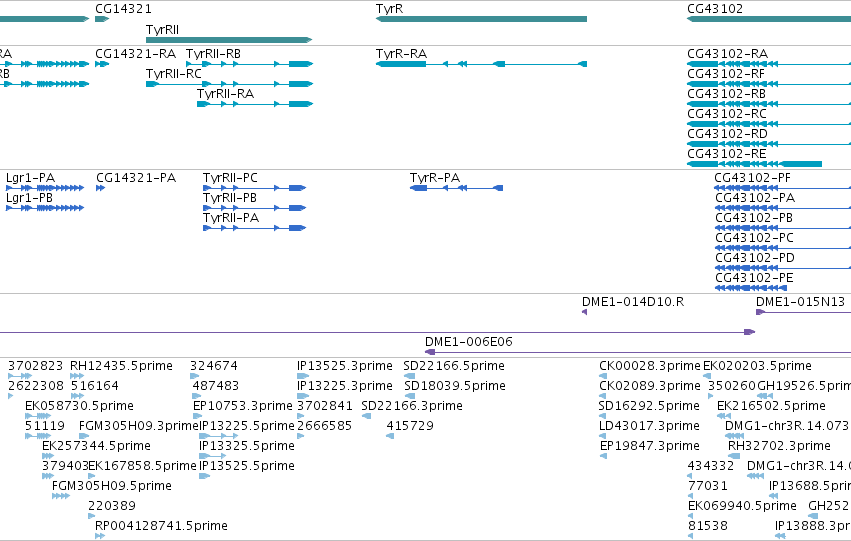Open the IP13525.3prime EST label

[x=345, y=366]
